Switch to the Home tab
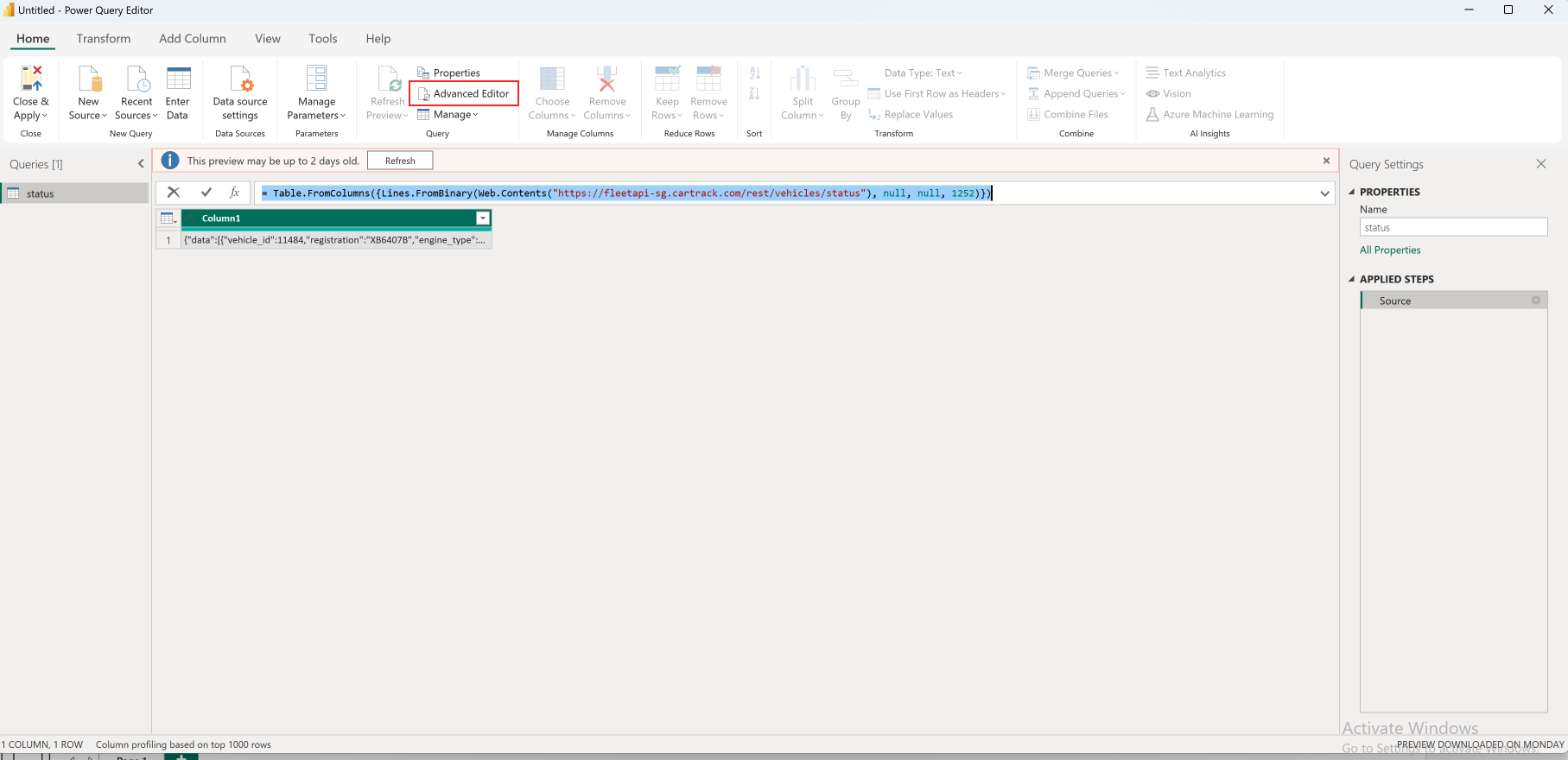The image size is (1568, 760). coord(33,39)
